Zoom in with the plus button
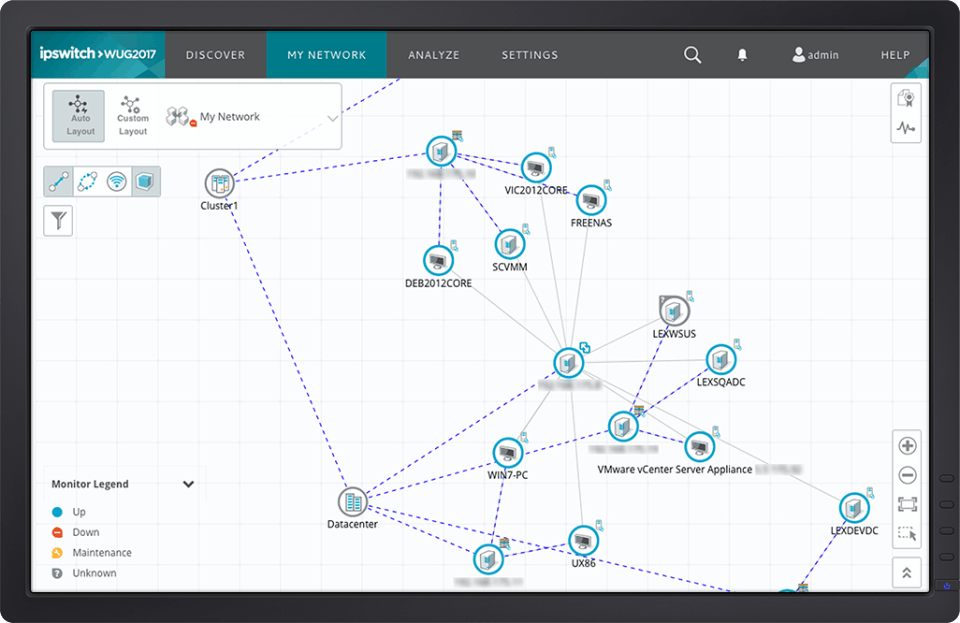Viewport: 960px width, 623px height. coord(907,446)
